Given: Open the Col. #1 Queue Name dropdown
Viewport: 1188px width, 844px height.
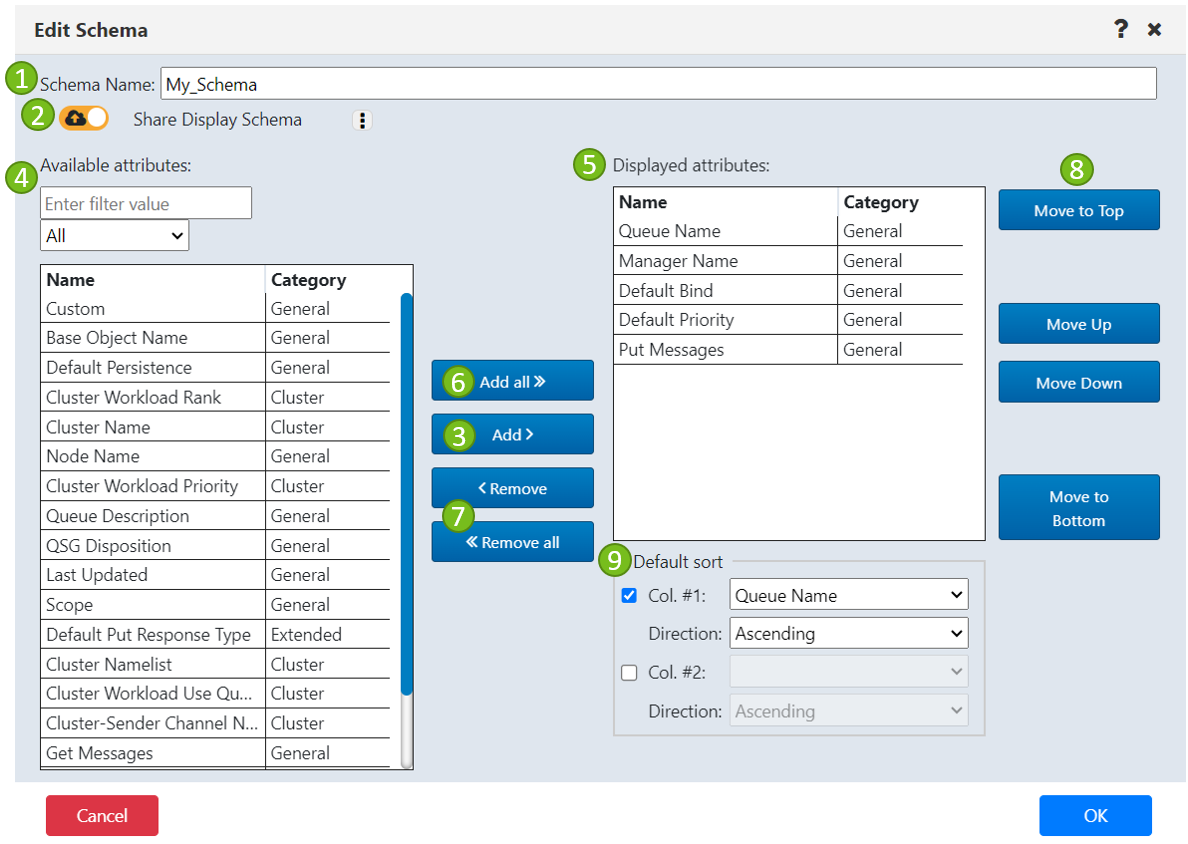Looking at the screenshot, I should click(x=849, y=595).
